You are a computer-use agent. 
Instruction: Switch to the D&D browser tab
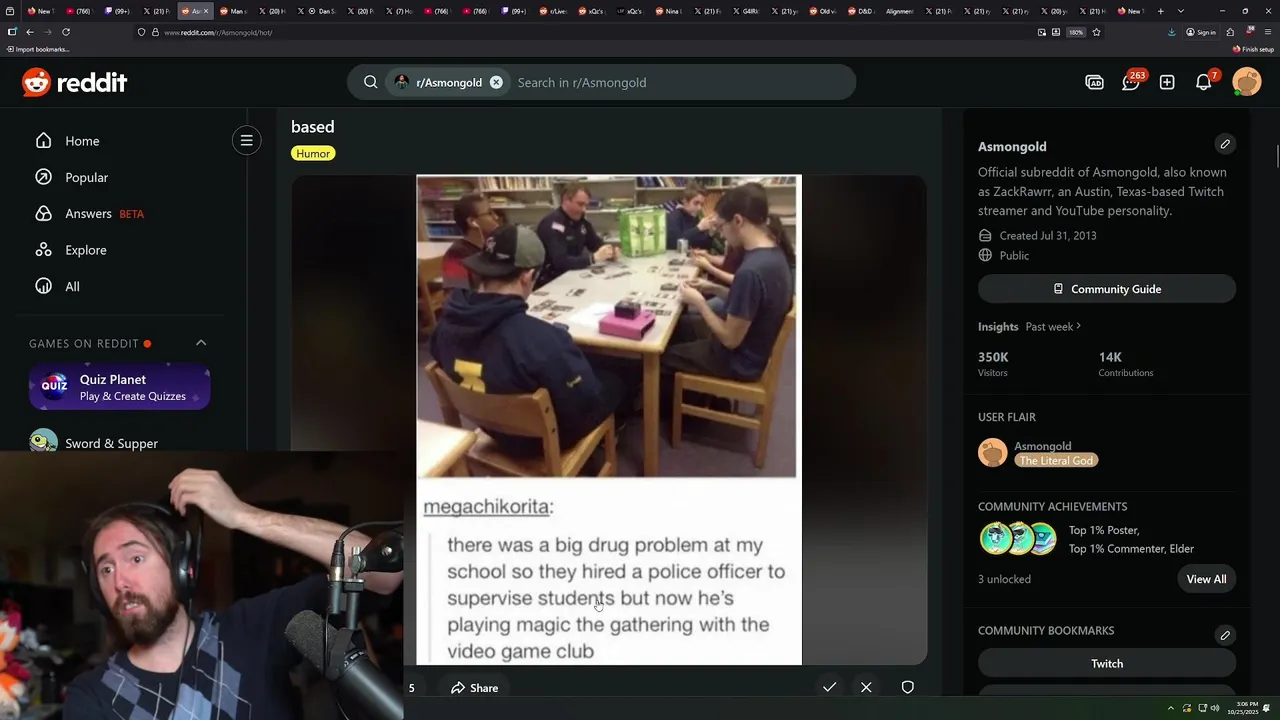(860, 11)
